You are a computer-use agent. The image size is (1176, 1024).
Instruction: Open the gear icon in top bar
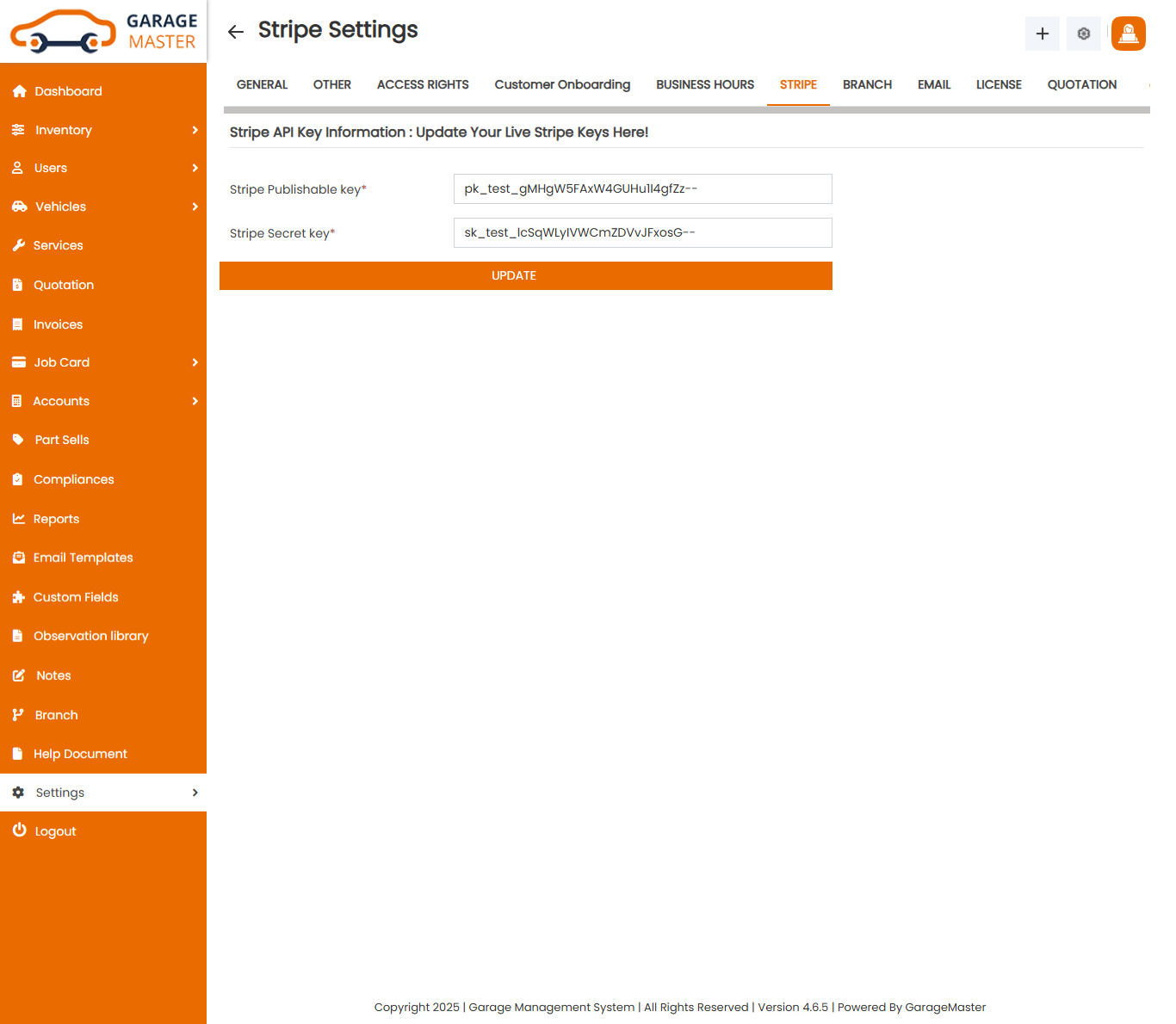coord(1083,34)
